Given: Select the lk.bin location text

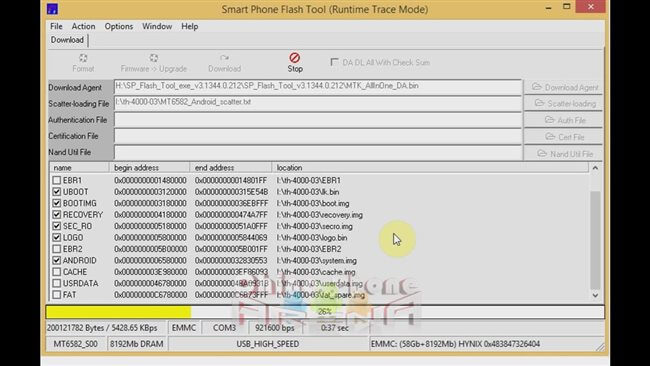Looking at the screenshot, I should point(308,192).
